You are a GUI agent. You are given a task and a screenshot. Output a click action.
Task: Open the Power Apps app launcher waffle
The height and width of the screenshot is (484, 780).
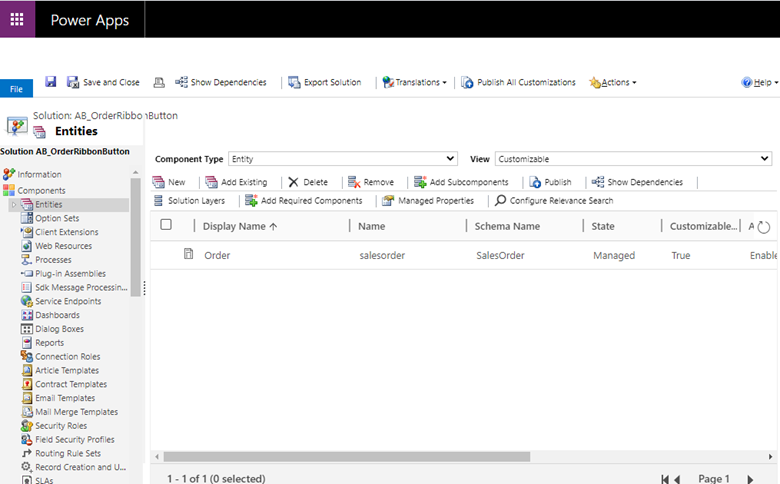pos(17,19)
